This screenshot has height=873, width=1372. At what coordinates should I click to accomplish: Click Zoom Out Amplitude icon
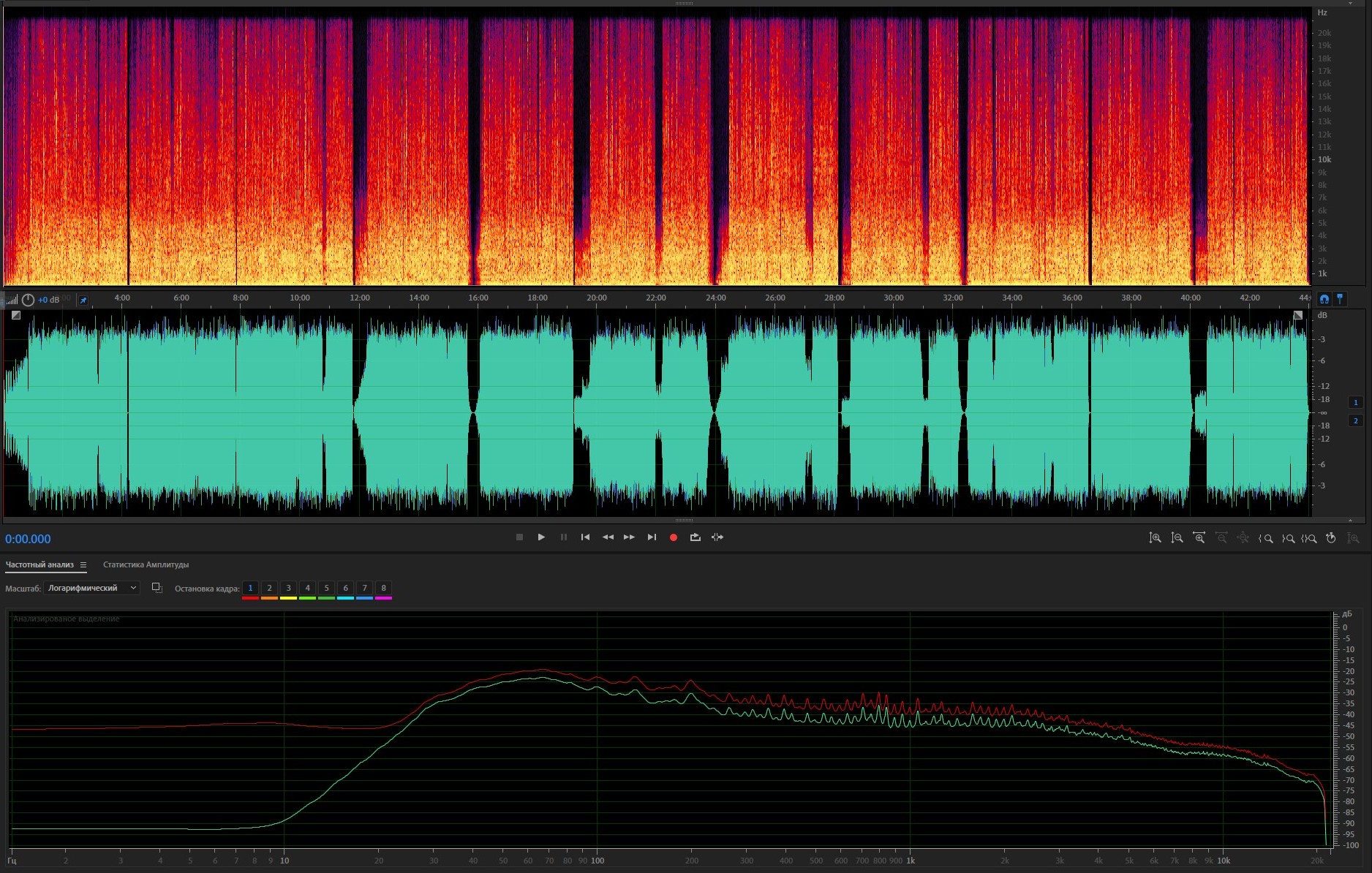[1177, 538]
